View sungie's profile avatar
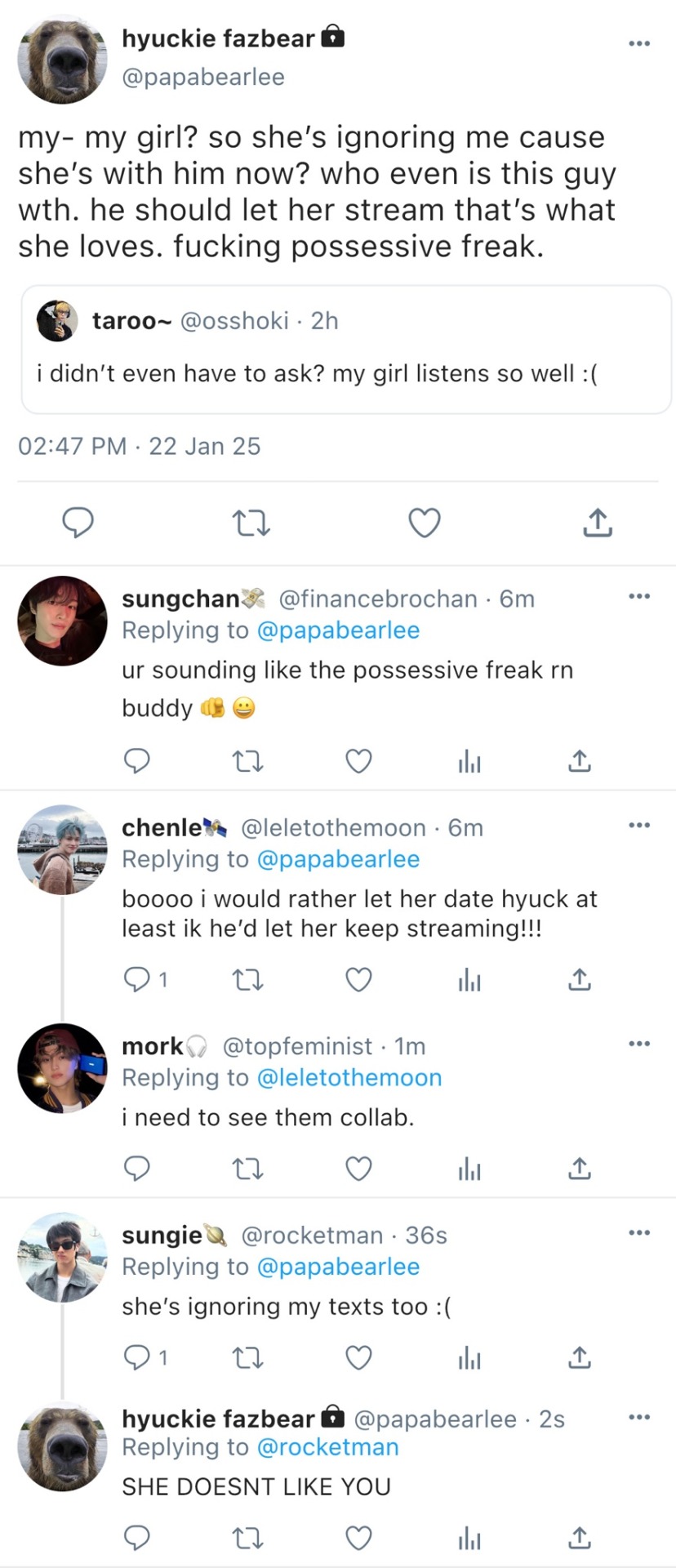Image resolution: width=676 pixels, height=1568 pixels. click(62, 1258)
